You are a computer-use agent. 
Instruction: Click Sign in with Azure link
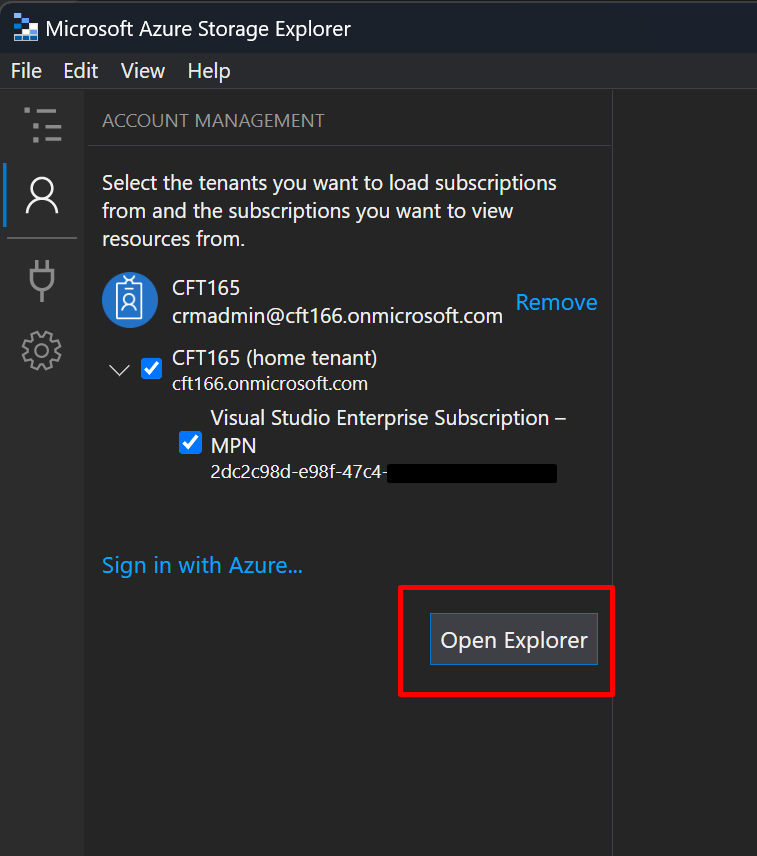pyautogui.click(x=202, y=566)
